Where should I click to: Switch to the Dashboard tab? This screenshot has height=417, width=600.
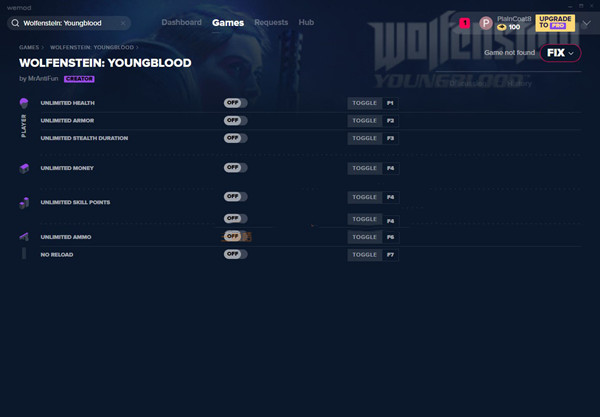click(x=181, y=22)
